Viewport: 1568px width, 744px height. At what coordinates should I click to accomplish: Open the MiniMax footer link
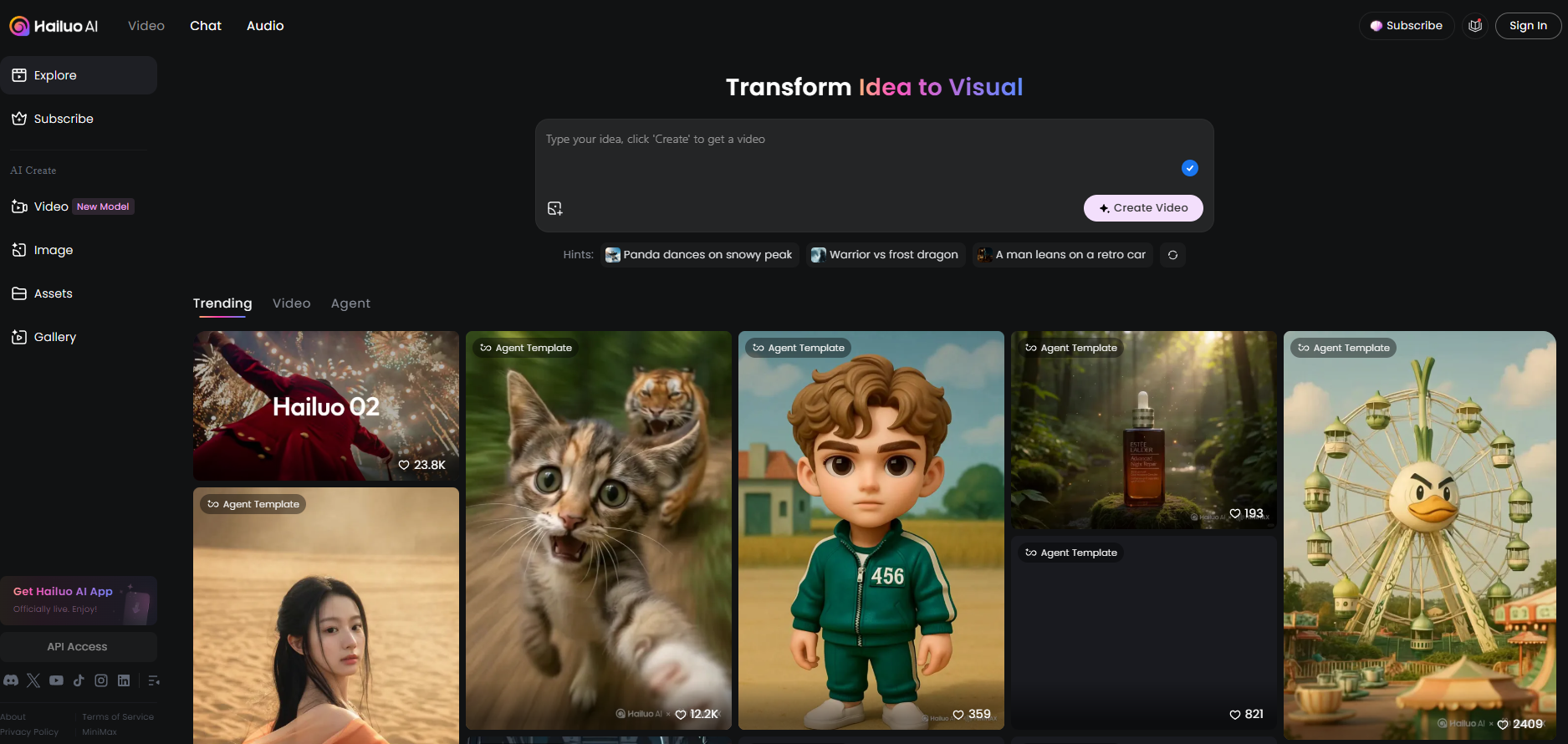coord(100,731)
